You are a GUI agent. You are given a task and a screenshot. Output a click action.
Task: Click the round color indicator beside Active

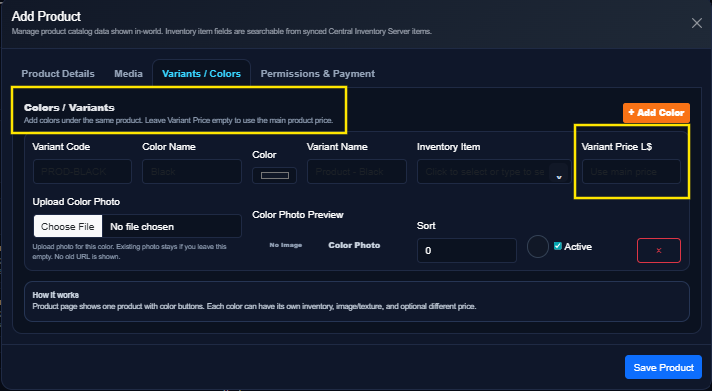538,247
